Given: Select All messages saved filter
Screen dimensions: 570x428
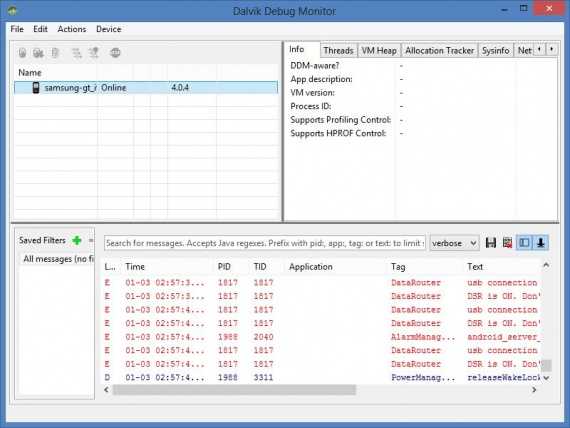Looking at the screenshot, I should pyautogui.click(x=57, y=259).
